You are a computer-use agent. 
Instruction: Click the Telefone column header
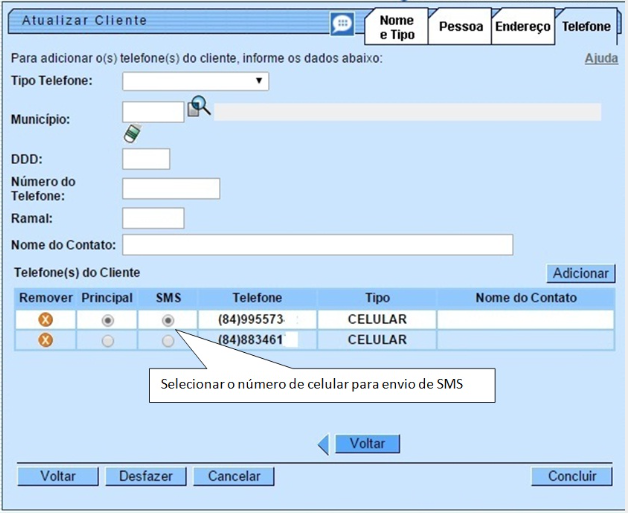tap(257, 298)
